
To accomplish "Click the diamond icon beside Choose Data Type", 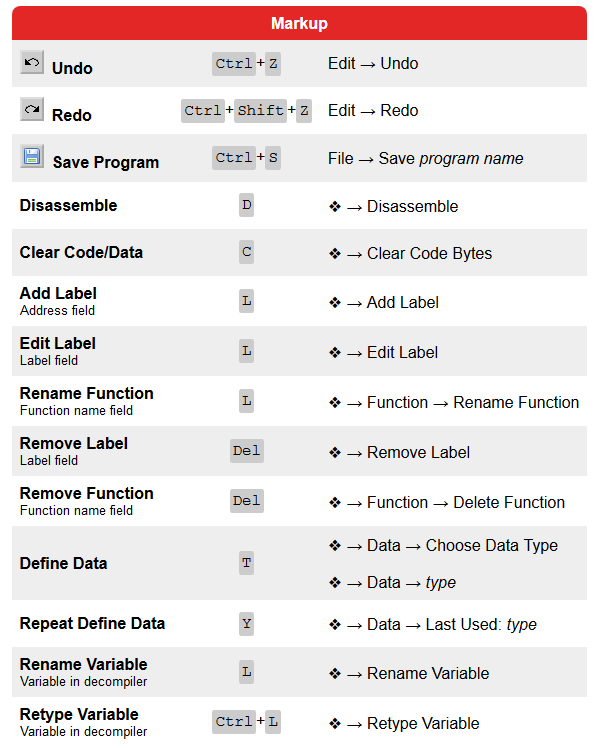I will coord(335,545).
